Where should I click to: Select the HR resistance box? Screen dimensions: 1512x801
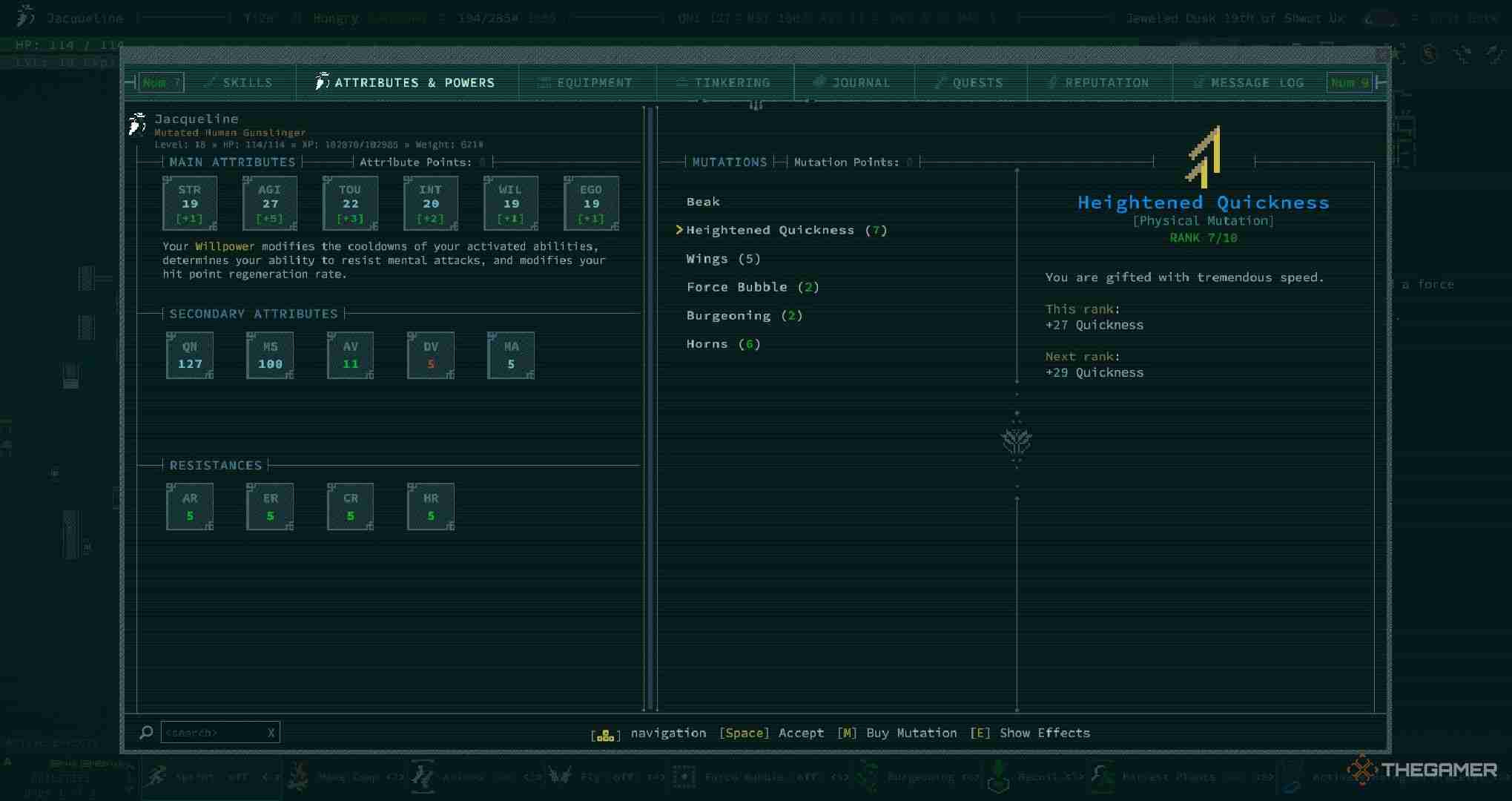point(431,507)
